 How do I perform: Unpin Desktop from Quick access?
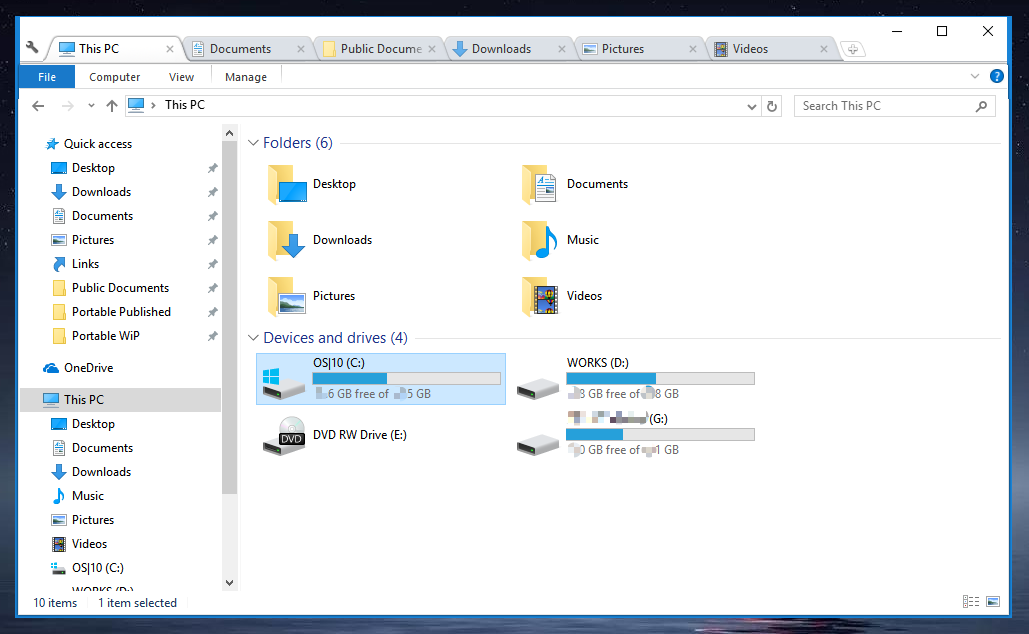213,168
